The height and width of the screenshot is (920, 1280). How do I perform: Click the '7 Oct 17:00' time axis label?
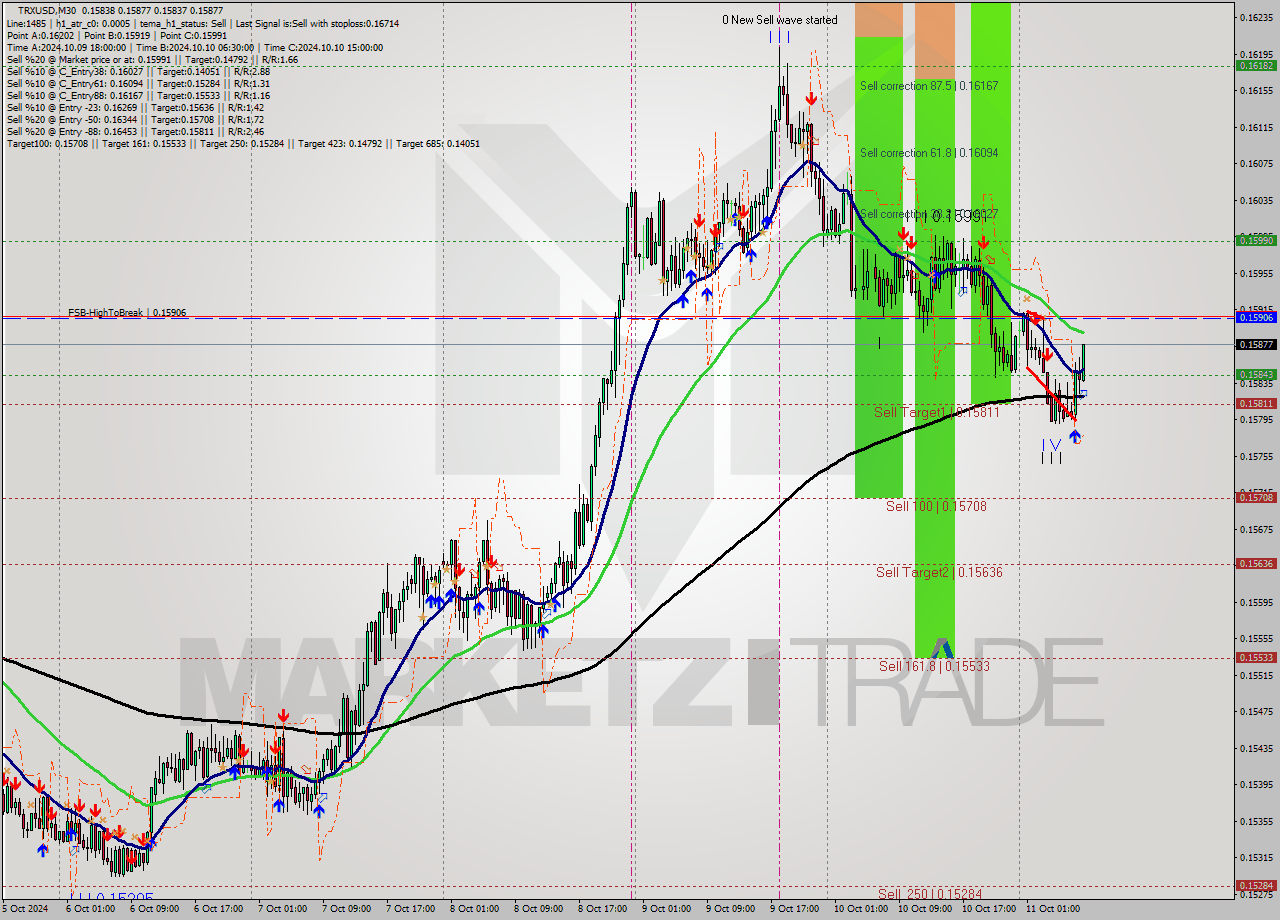point(411,909)
